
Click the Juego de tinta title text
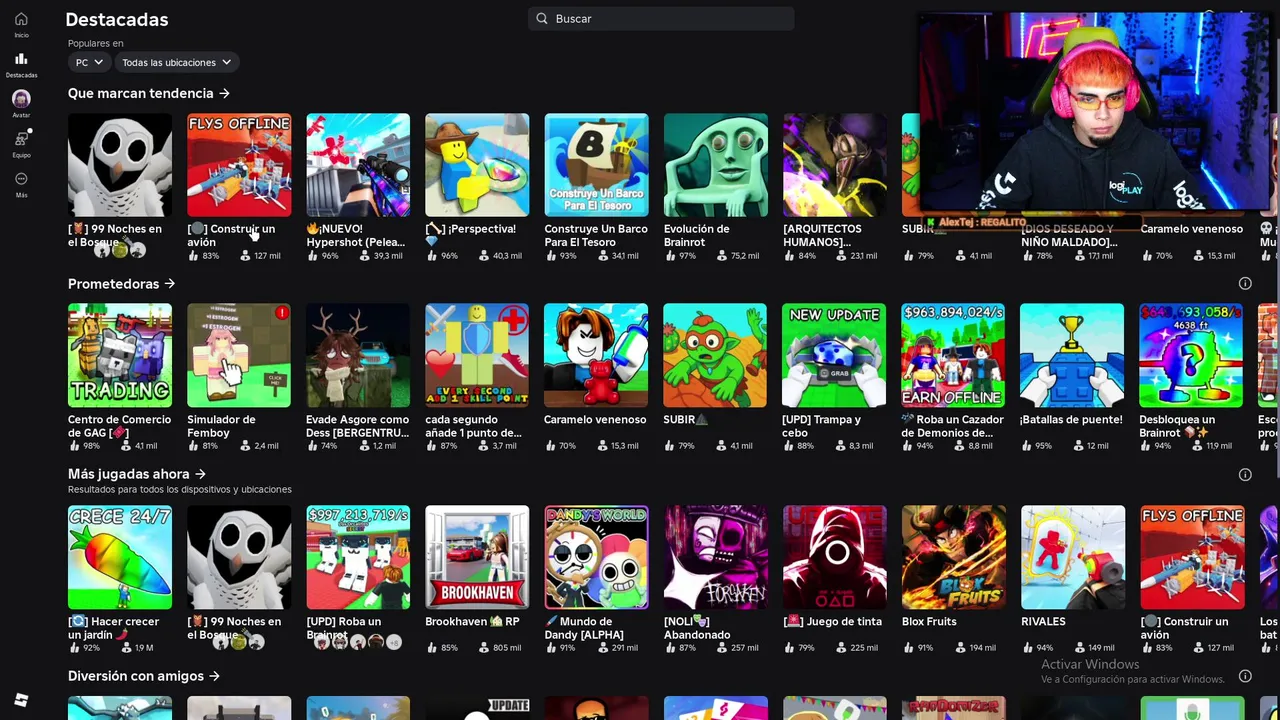click(x=832, y=621)
